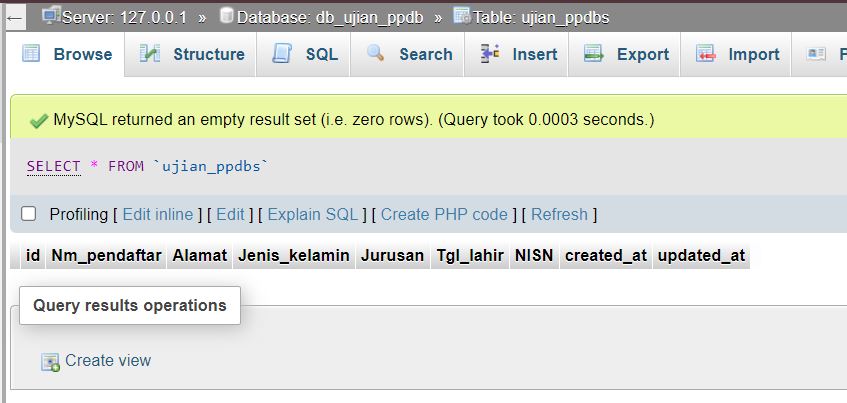
Task: Open the Explain SQL link
Action: [312, 214]
